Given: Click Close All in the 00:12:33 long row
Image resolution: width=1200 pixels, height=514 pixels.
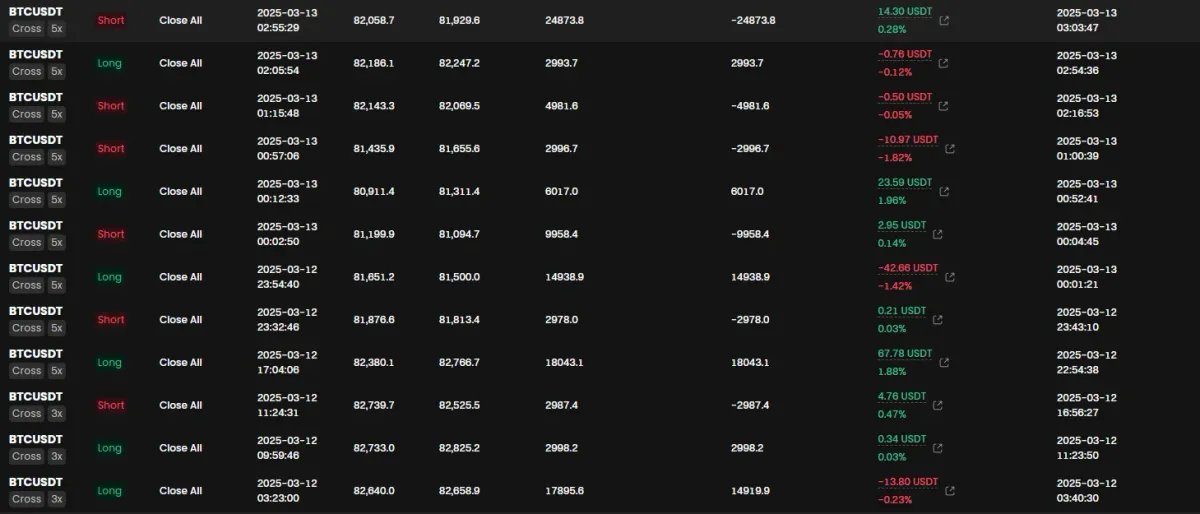Looking at the screenshot, I should tap(180, 191).
